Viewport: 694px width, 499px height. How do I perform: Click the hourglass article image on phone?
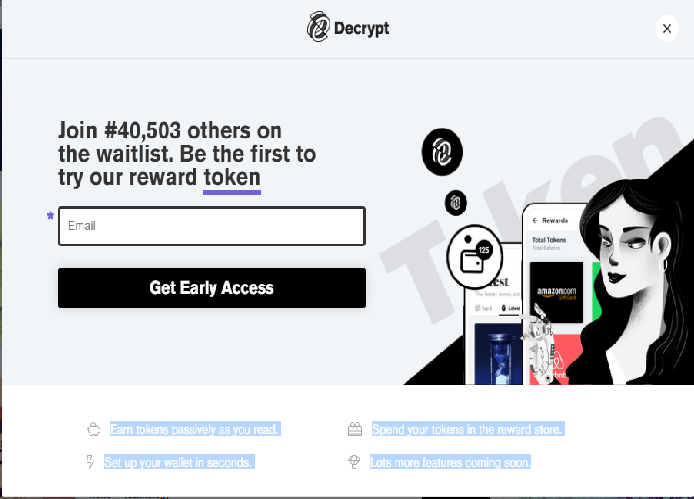tap(498, 354)
